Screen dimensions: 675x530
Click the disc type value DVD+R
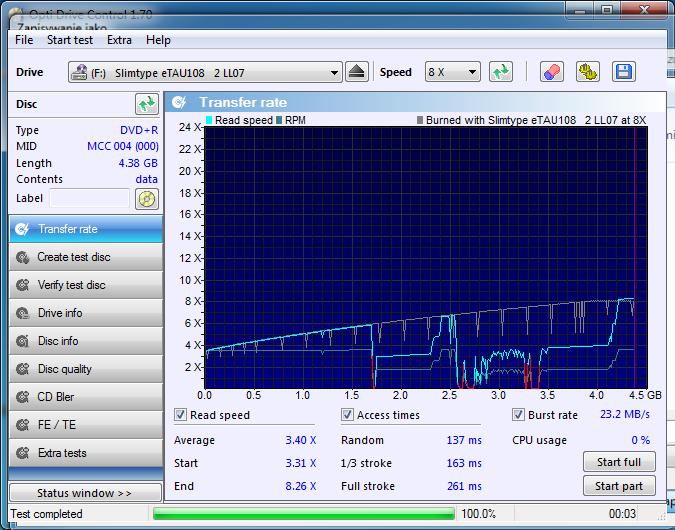[139, 130]
